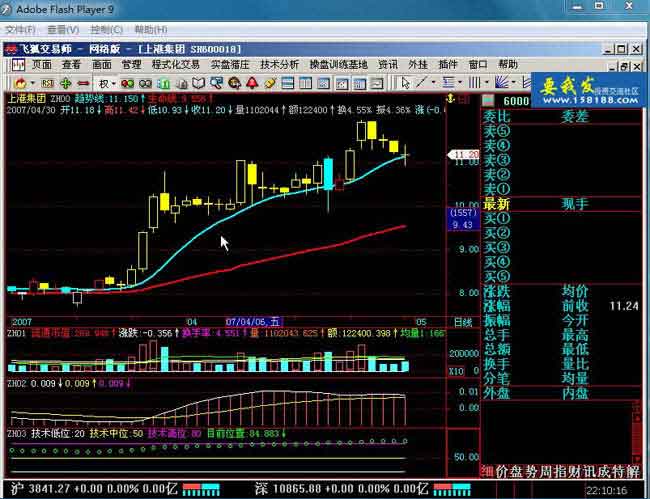Open the 技术分析 menu
This screenshot has height=499, width=650.
[279, 65]
